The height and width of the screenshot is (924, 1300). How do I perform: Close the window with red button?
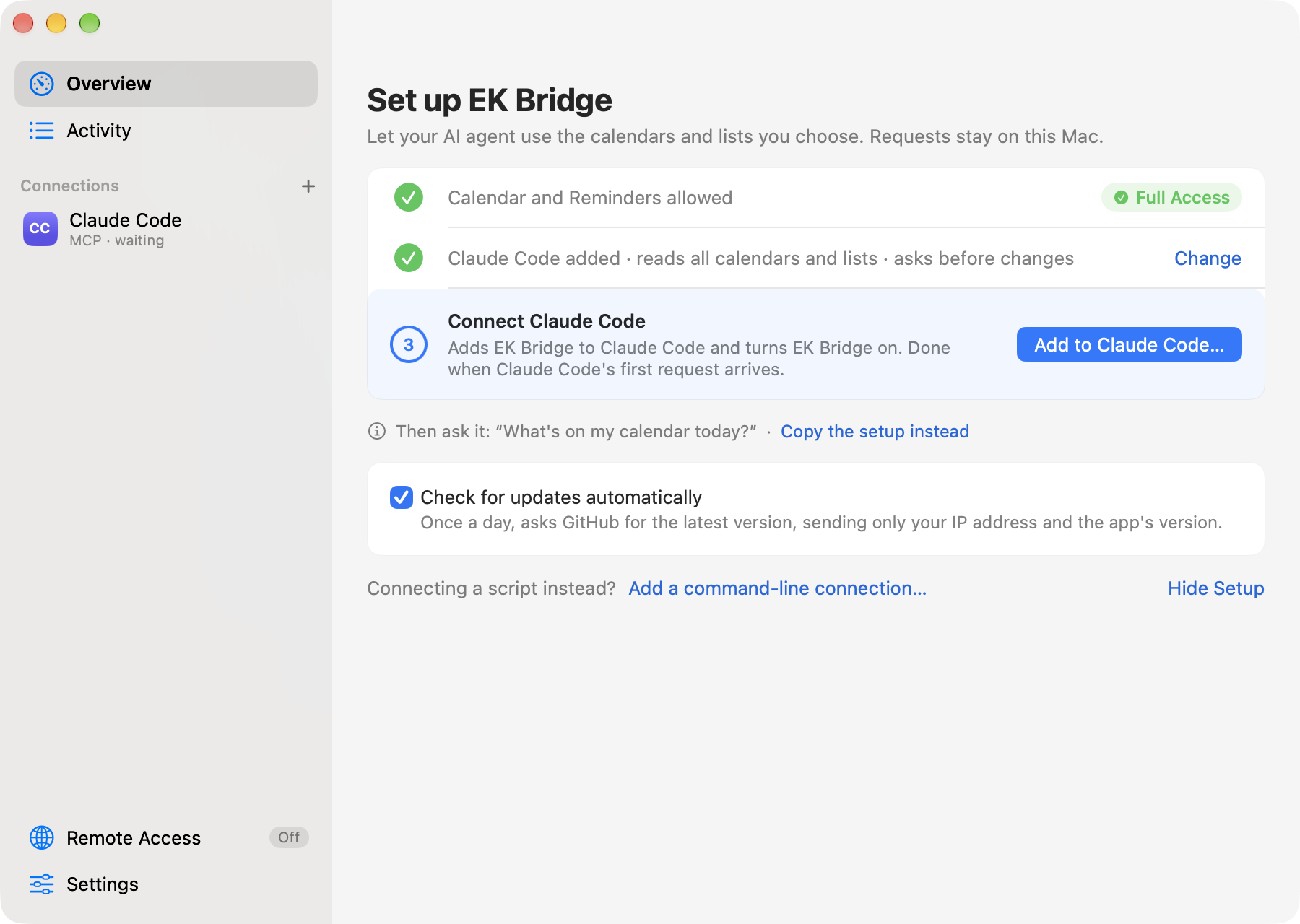pyautogui.click(x=23, y=23)
